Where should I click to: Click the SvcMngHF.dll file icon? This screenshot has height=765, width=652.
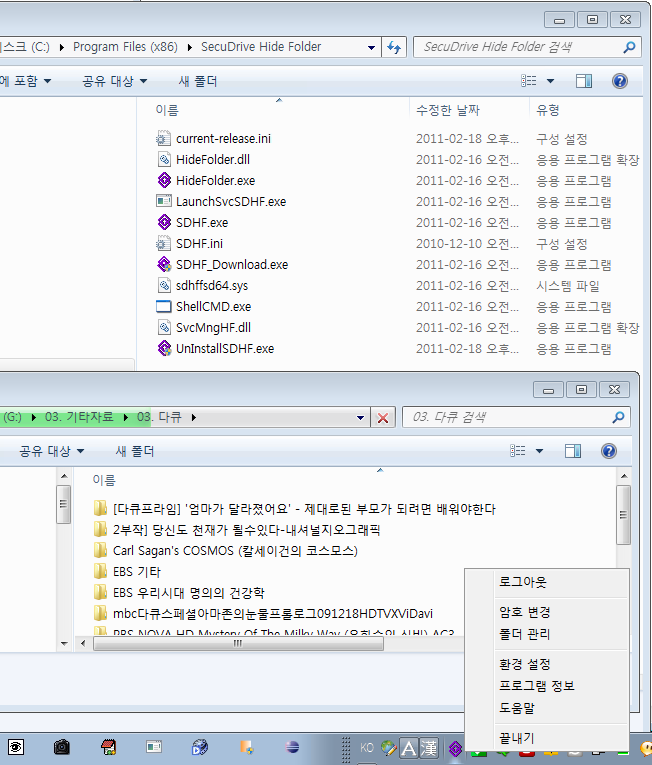point(164,327)
